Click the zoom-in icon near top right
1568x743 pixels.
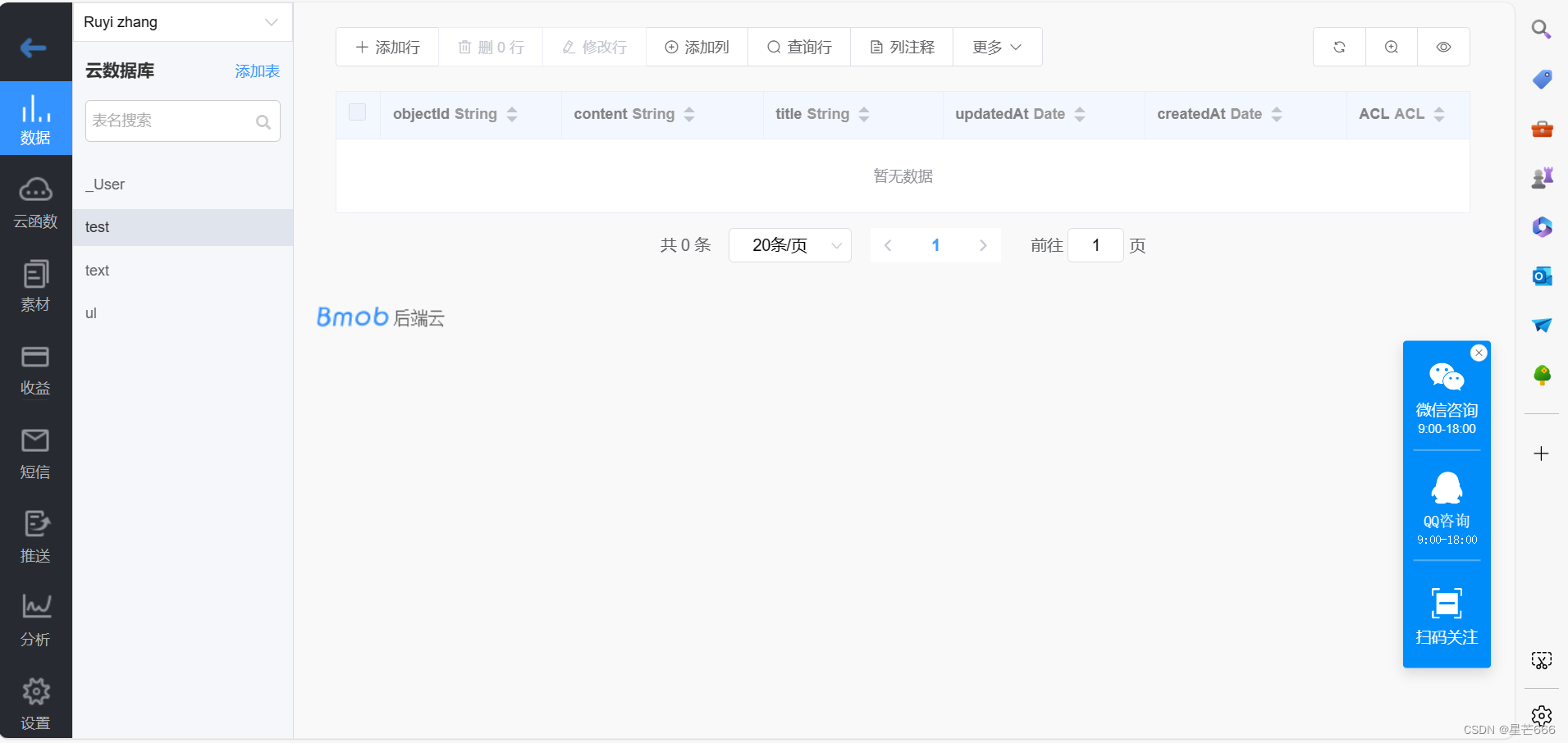tap(1391, 47)
